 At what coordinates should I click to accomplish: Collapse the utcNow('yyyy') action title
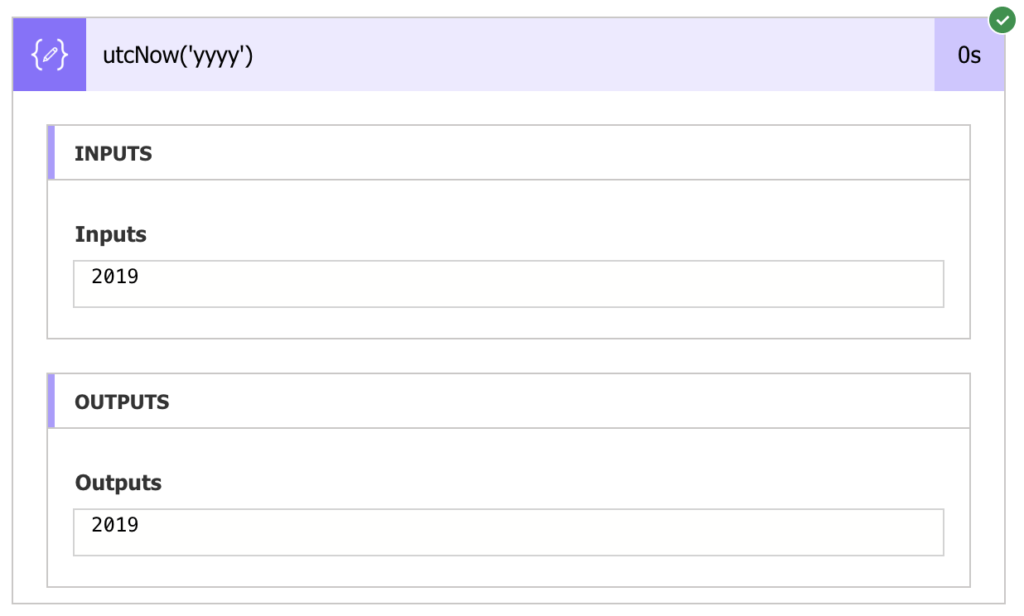tap(178, 56)
